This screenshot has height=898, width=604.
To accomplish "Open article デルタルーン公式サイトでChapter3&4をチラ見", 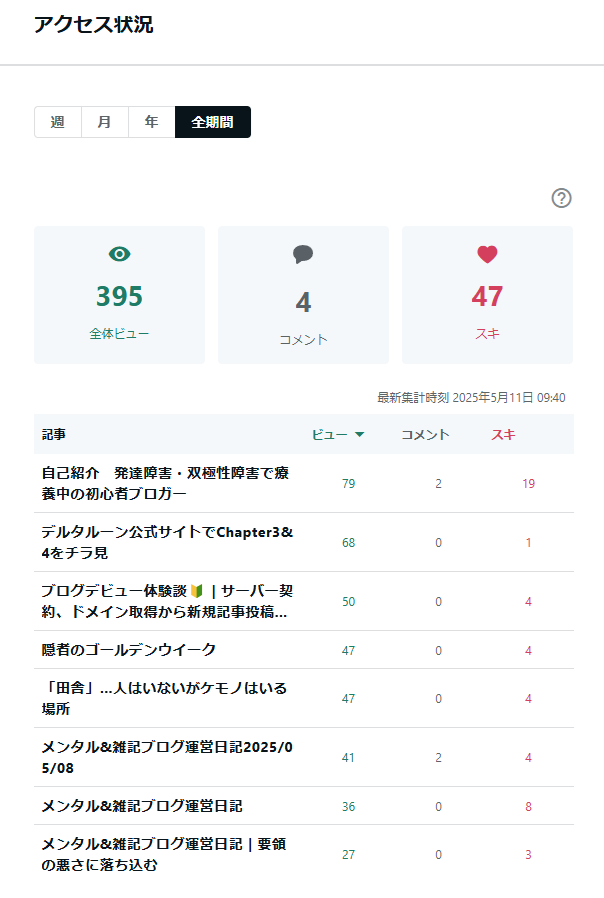I will 167,542.
